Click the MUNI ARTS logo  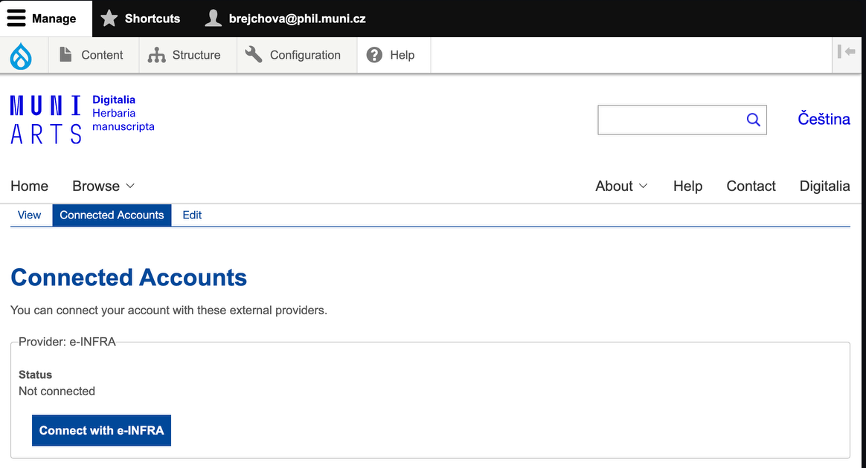pyautogui.click(x=46, y=120)
